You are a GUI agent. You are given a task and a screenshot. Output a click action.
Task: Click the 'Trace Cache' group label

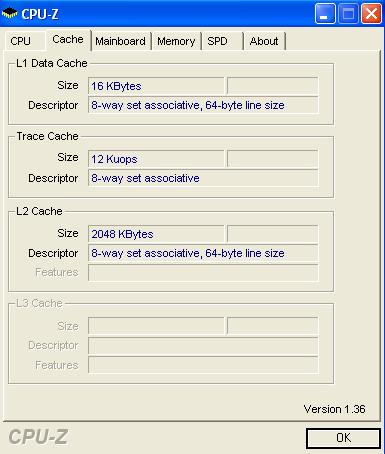coord(47,136)
